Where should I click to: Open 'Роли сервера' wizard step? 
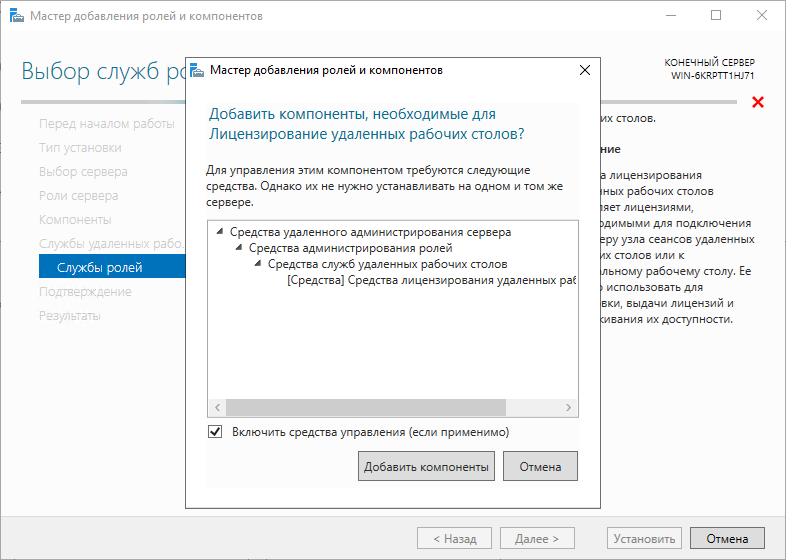coord(79,196)
